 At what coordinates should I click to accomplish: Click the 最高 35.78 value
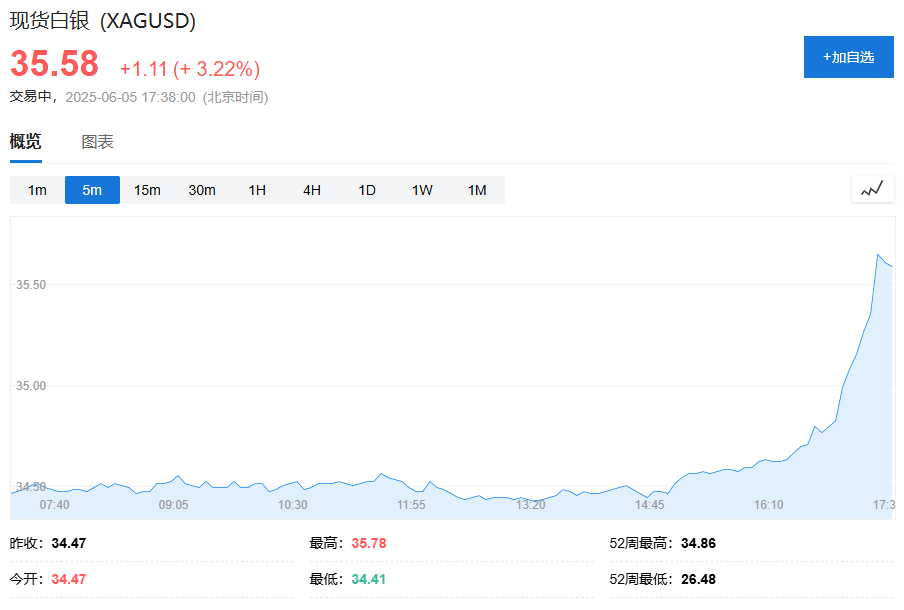369,543
